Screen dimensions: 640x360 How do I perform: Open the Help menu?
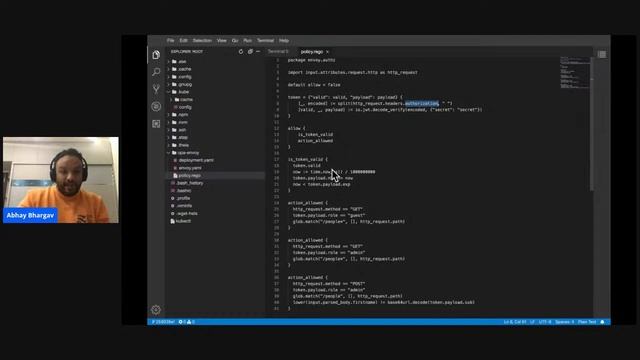[x=284, y=40]
